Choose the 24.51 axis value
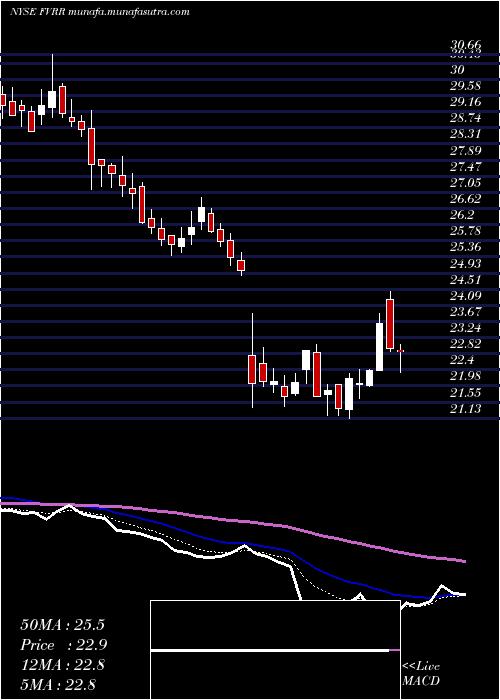This screenshot has width=500, height=700. [x=466, y=279]
